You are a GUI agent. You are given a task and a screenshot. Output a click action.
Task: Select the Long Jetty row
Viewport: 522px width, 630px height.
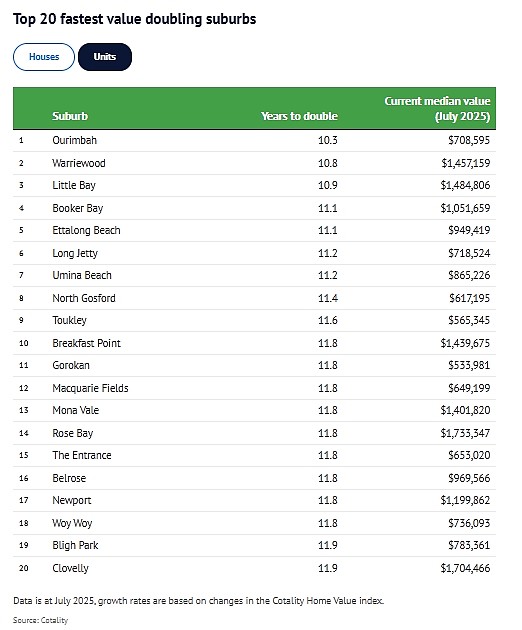point(254,253)
